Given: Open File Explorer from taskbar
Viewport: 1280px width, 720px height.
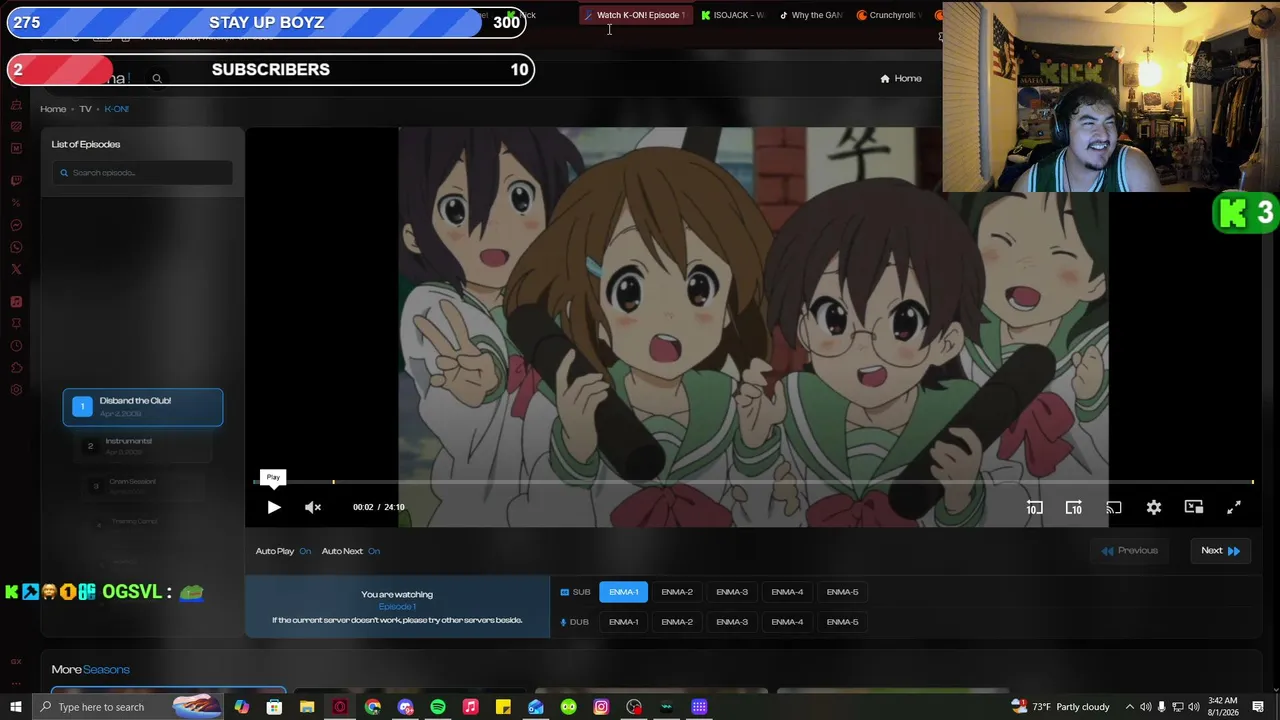Looking at the screenshot, I should (x=307, y=707).
